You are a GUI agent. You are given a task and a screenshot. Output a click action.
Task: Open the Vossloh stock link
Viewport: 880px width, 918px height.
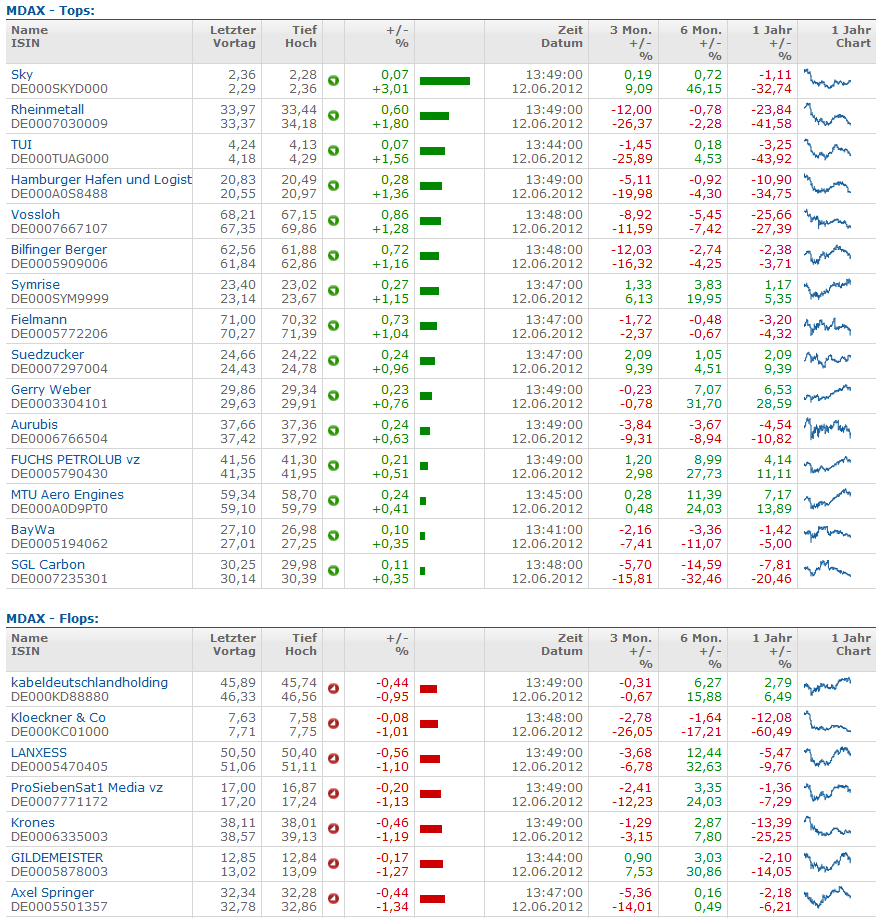pyautogui.click(x=35, y=215)
